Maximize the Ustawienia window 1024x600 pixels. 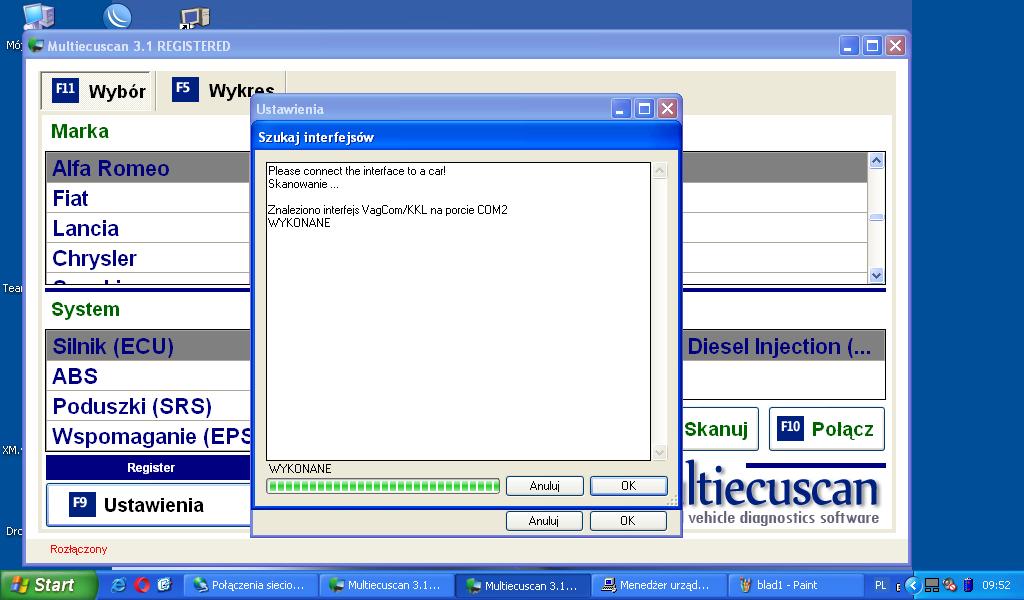coord(644,109)
